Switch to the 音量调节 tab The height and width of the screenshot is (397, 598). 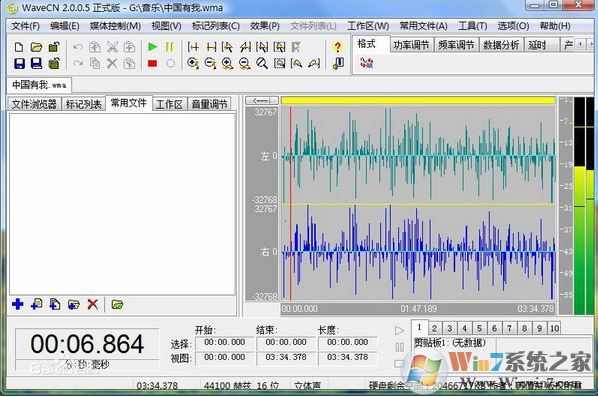(x=209, y=104)
